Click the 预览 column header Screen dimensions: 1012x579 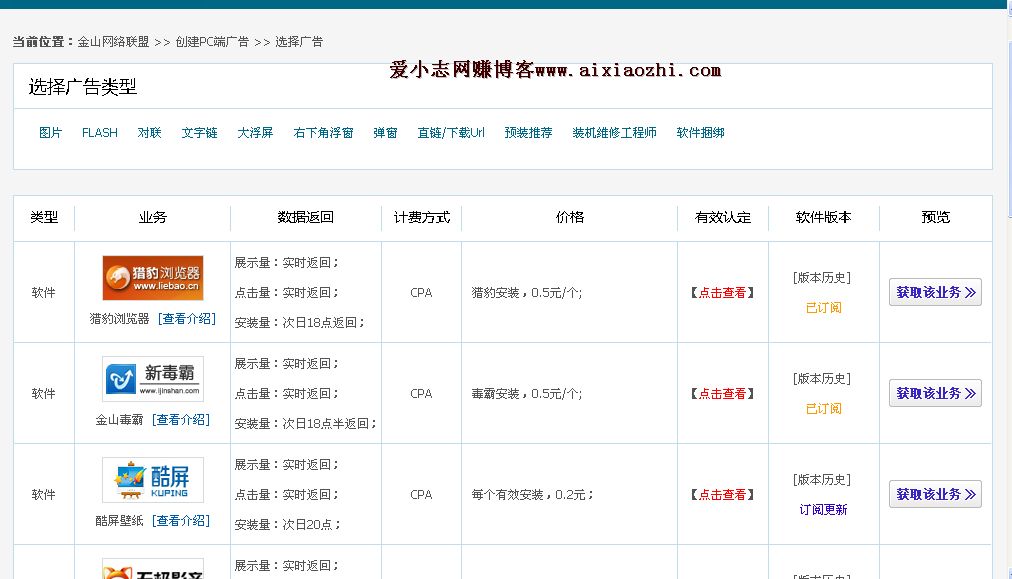click(935, 218)
